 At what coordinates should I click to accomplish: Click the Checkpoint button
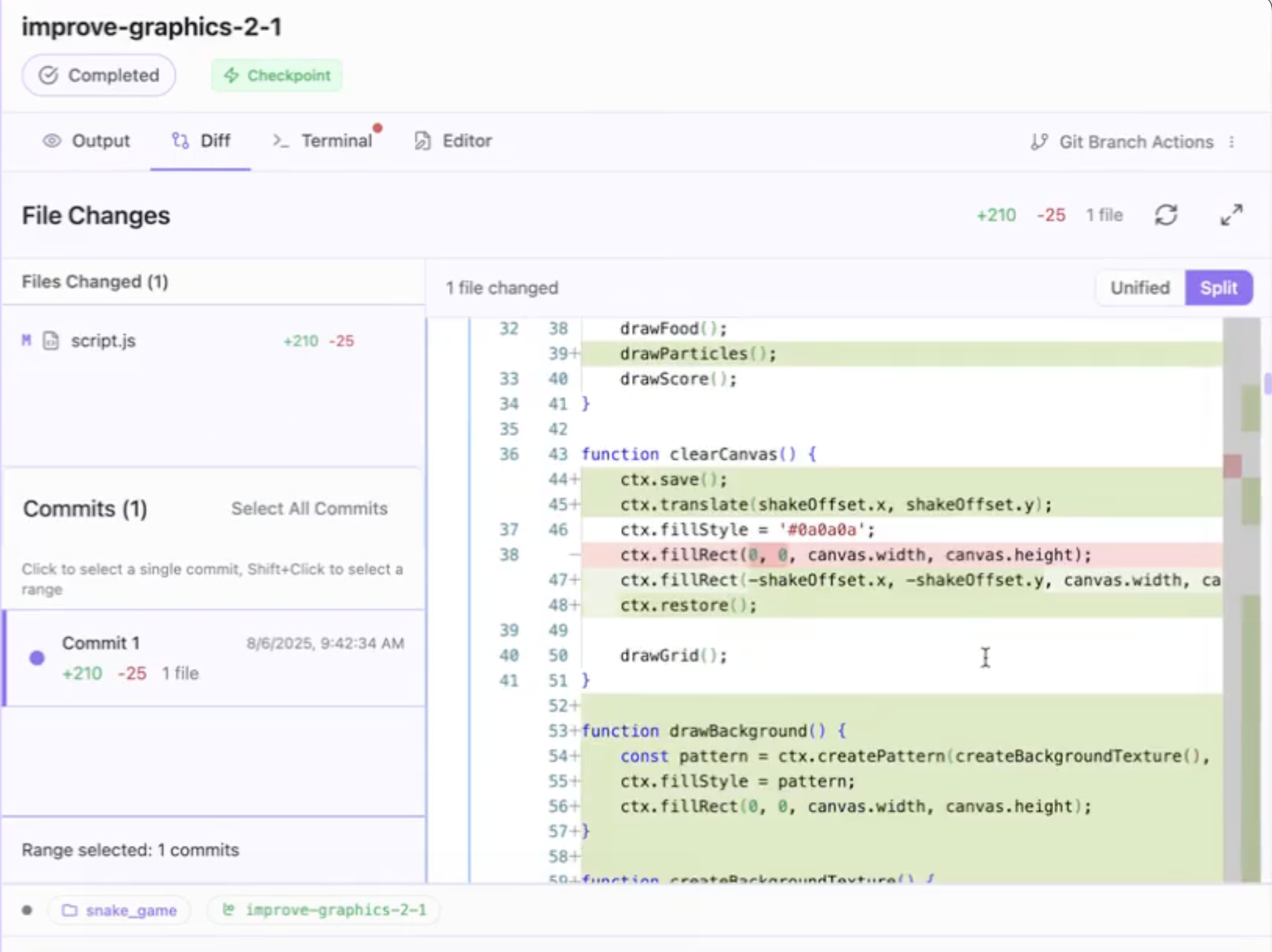tap(277, 75)
